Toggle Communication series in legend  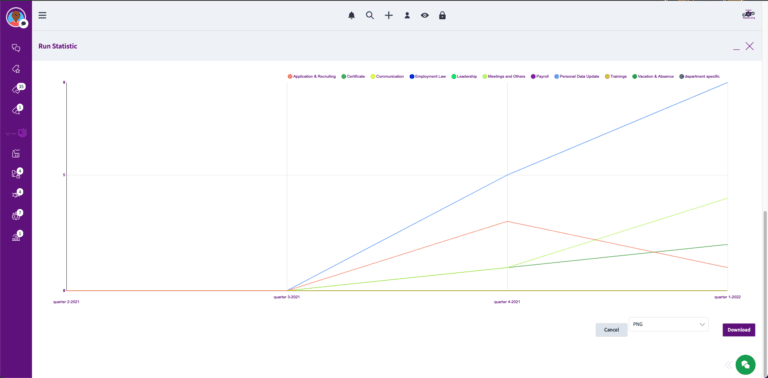[387, 76]
